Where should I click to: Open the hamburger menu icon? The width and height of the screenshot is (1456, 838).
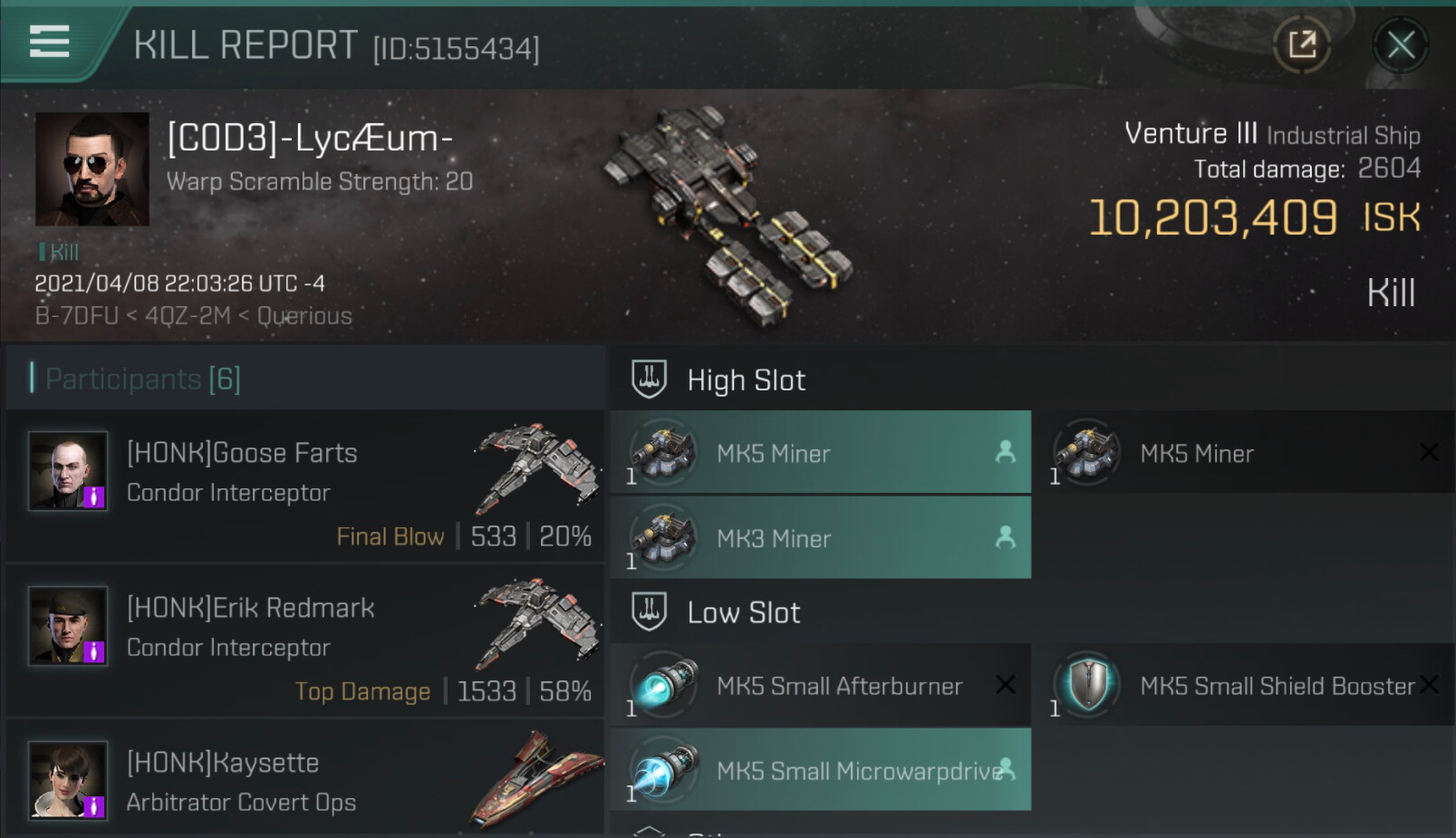tap(49, 41)
